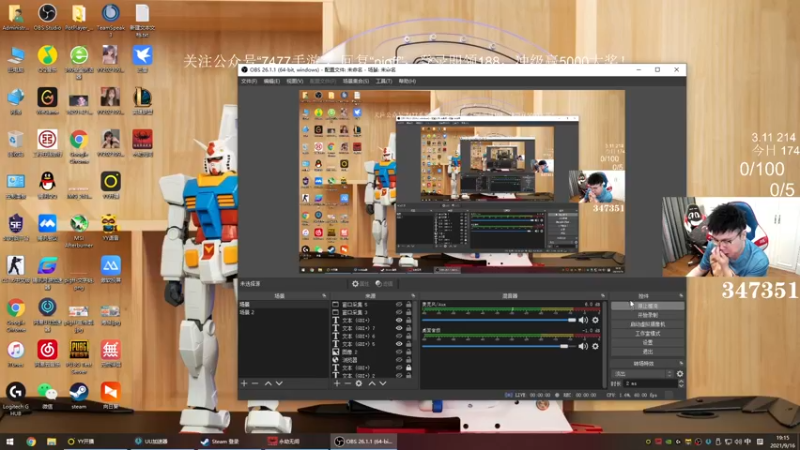This screenshot has height=450, width=800.
Task: Open the 场景集合(S) menu
Action: (356, 81)
